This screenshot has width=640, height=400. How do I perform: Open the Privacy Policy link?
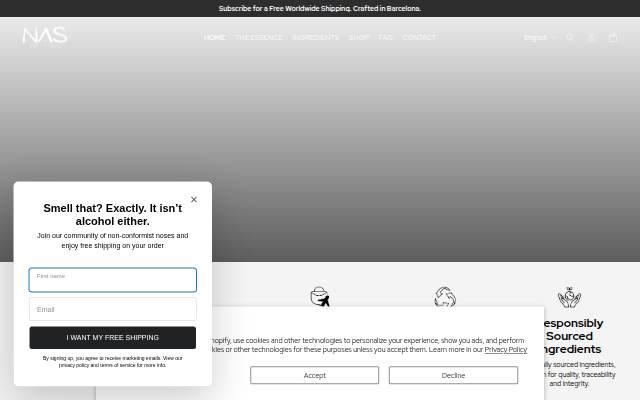click(506, 349)
